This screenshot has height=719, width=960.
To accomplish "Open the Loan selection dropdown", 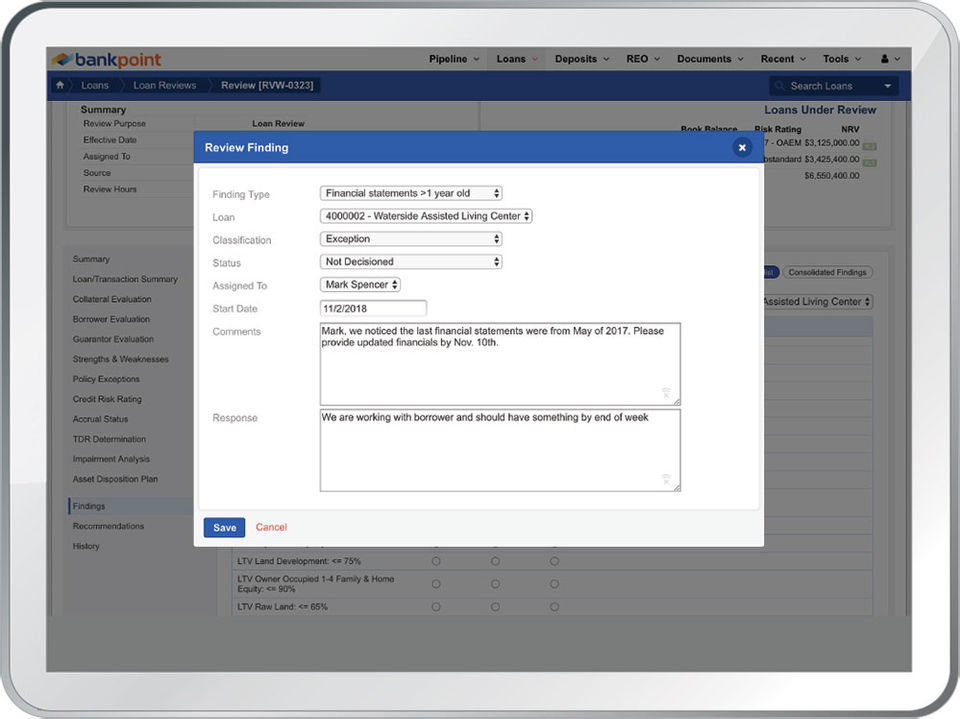I will coord(426,216).
